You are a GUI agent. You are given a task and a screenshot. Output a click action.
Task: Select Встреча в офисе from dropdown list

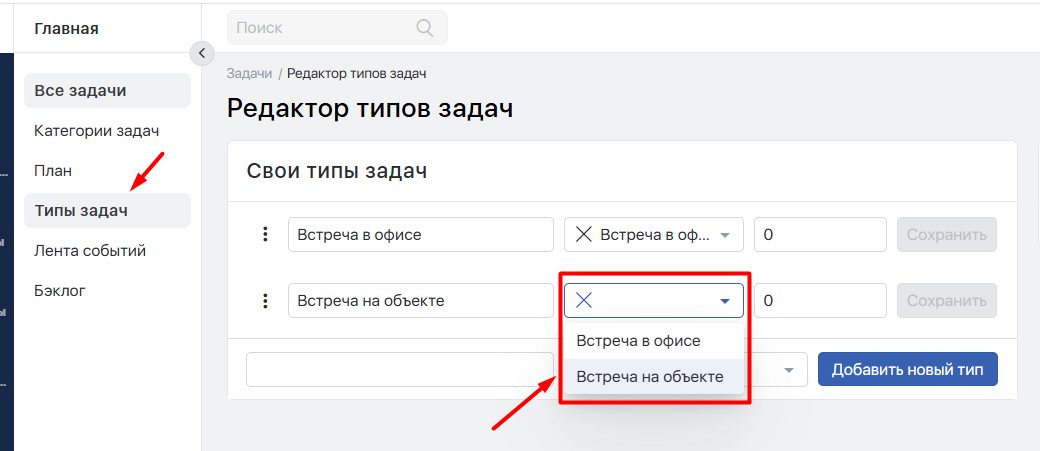[x=638, y=341]
